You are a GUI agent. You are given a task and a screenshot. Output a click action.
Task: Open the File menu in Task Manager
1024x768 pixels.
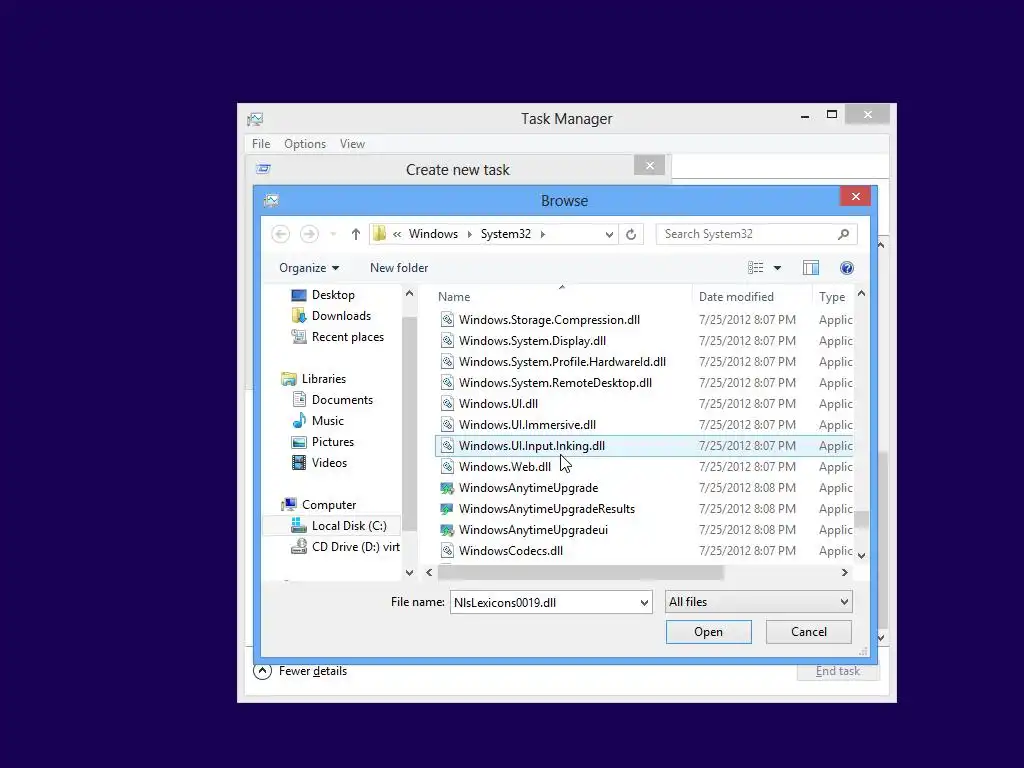click(261, 144)
